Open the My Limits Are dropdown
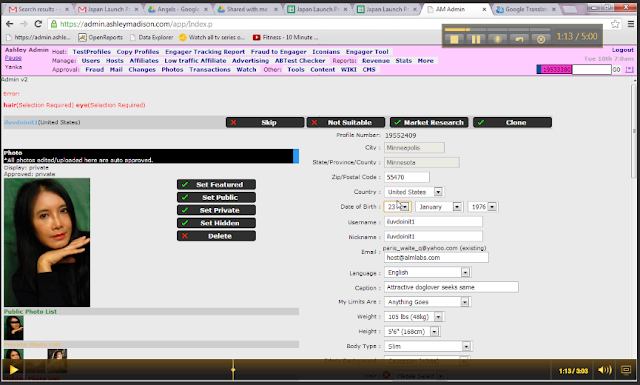Viewport: 640px width, 385px height. [x=427, y=302]
